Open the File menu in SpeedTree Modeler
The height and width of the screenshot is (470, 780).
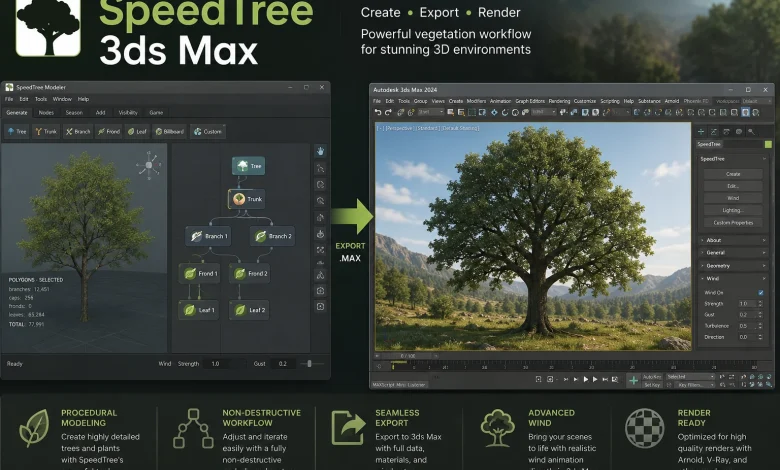(x=9, y=99)
